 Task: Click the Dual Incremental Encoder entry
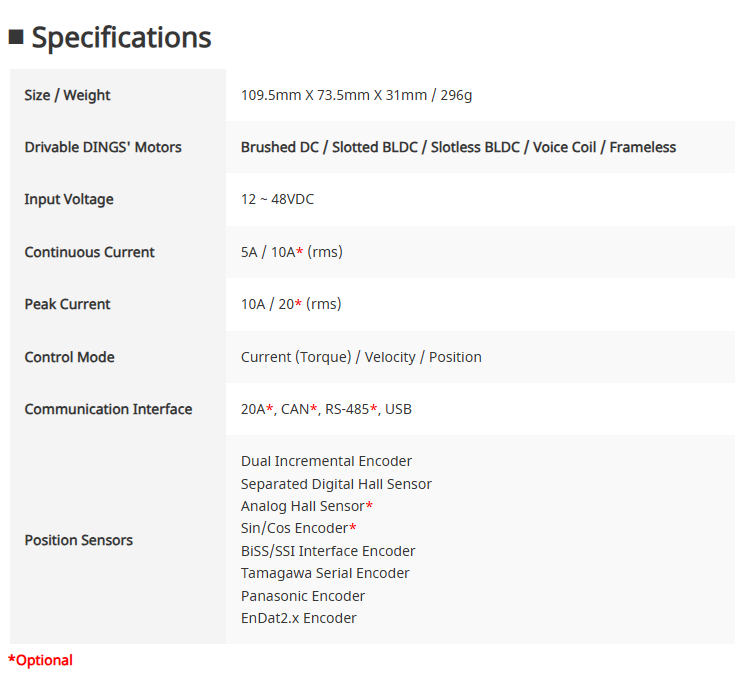(x=326, y=461)
